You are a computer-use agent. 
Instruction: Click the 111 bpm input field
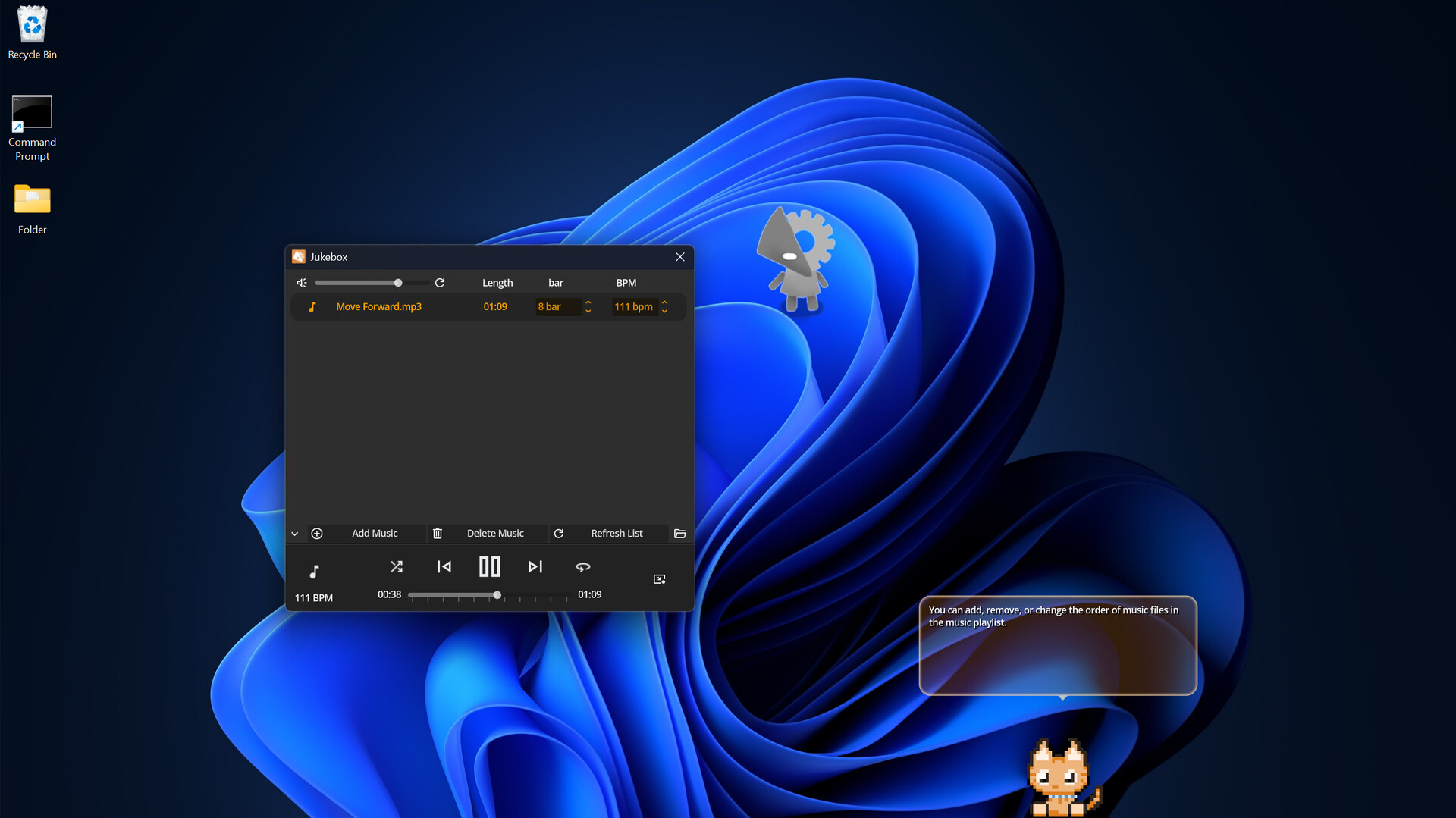635,307
